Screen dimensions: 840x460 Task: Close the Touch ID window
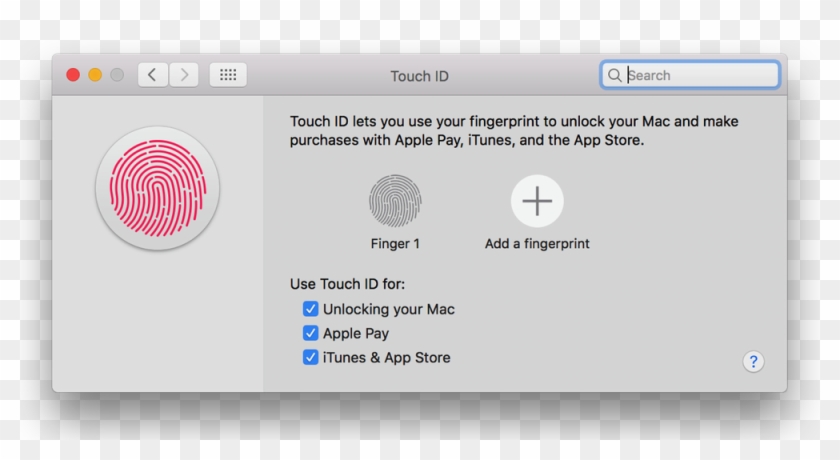pyautogui.click(x=73, y=75)
